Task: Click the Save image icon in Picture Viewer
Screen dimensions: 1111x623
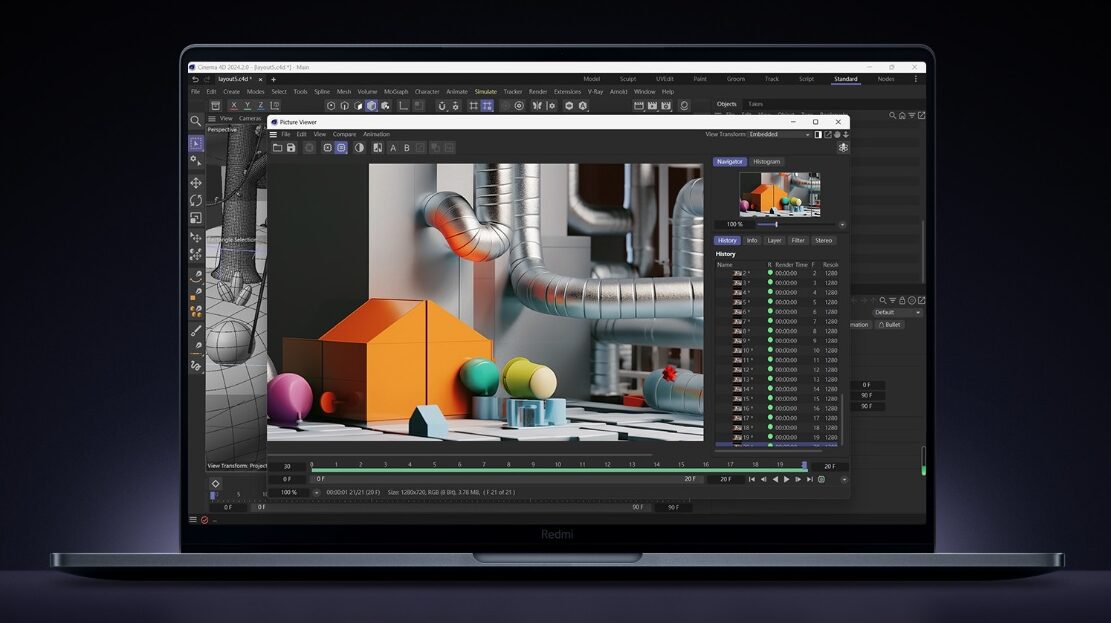Action: [291, 148]
